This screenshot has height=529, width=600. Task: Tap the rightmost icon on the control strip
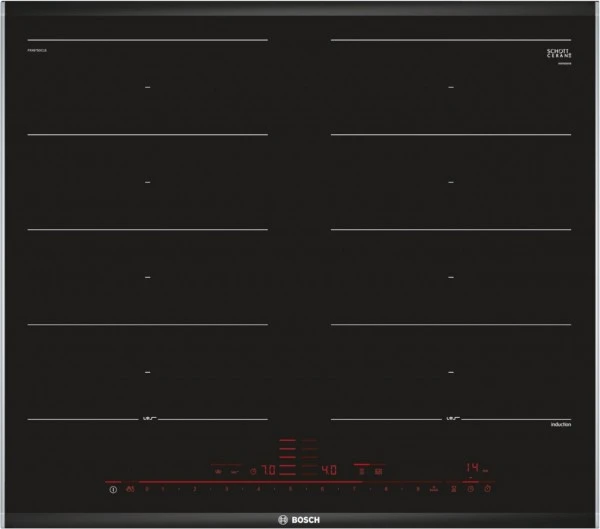pos(487,489)
